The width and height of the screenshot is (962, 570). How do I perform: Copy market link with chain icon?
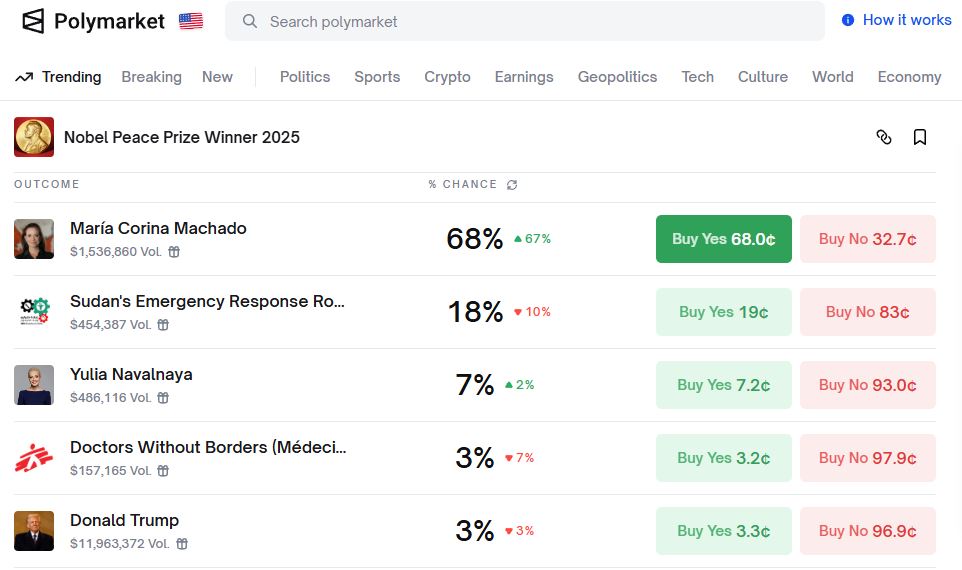(x=883, y=137)
